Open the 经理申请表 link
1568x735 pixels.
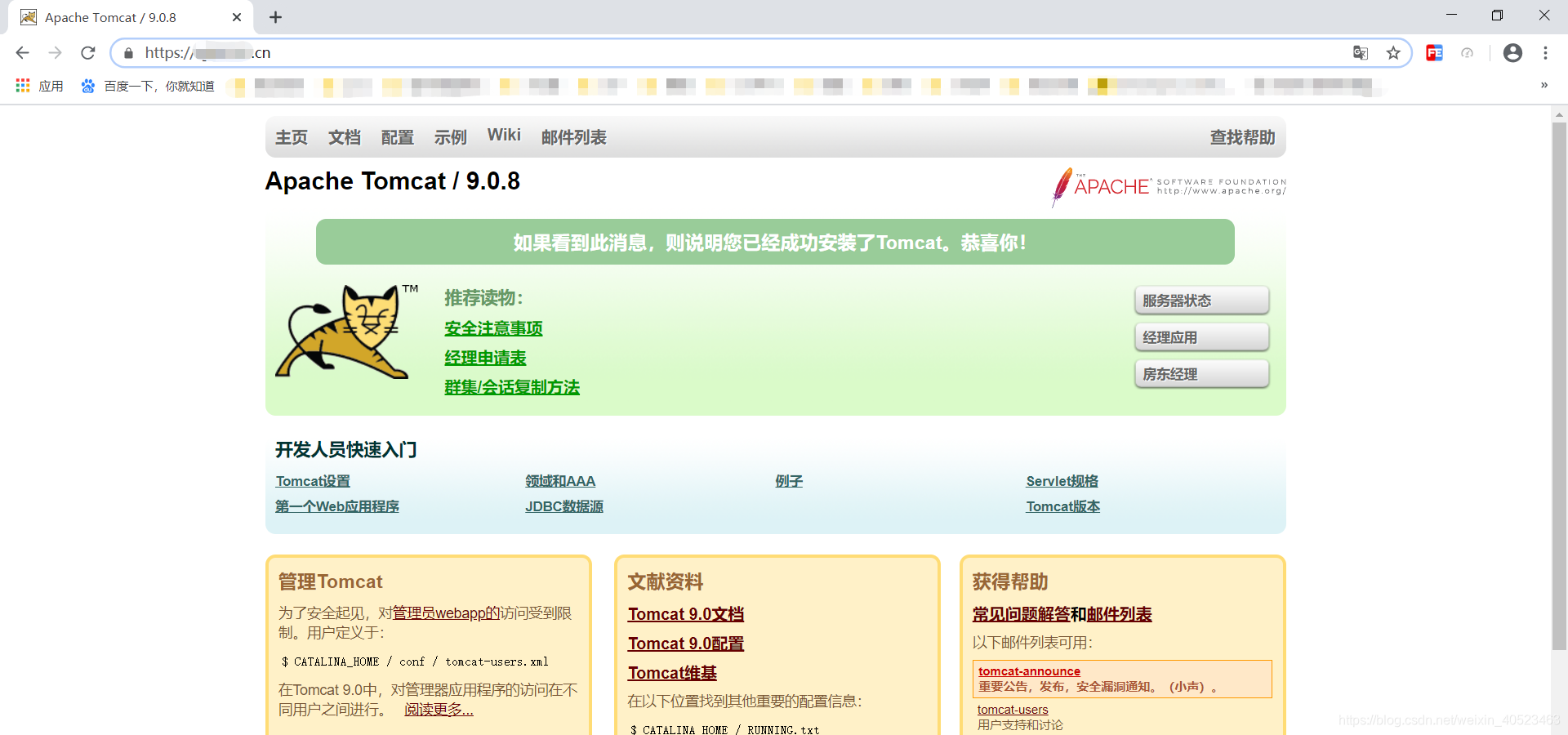[485, 358]
